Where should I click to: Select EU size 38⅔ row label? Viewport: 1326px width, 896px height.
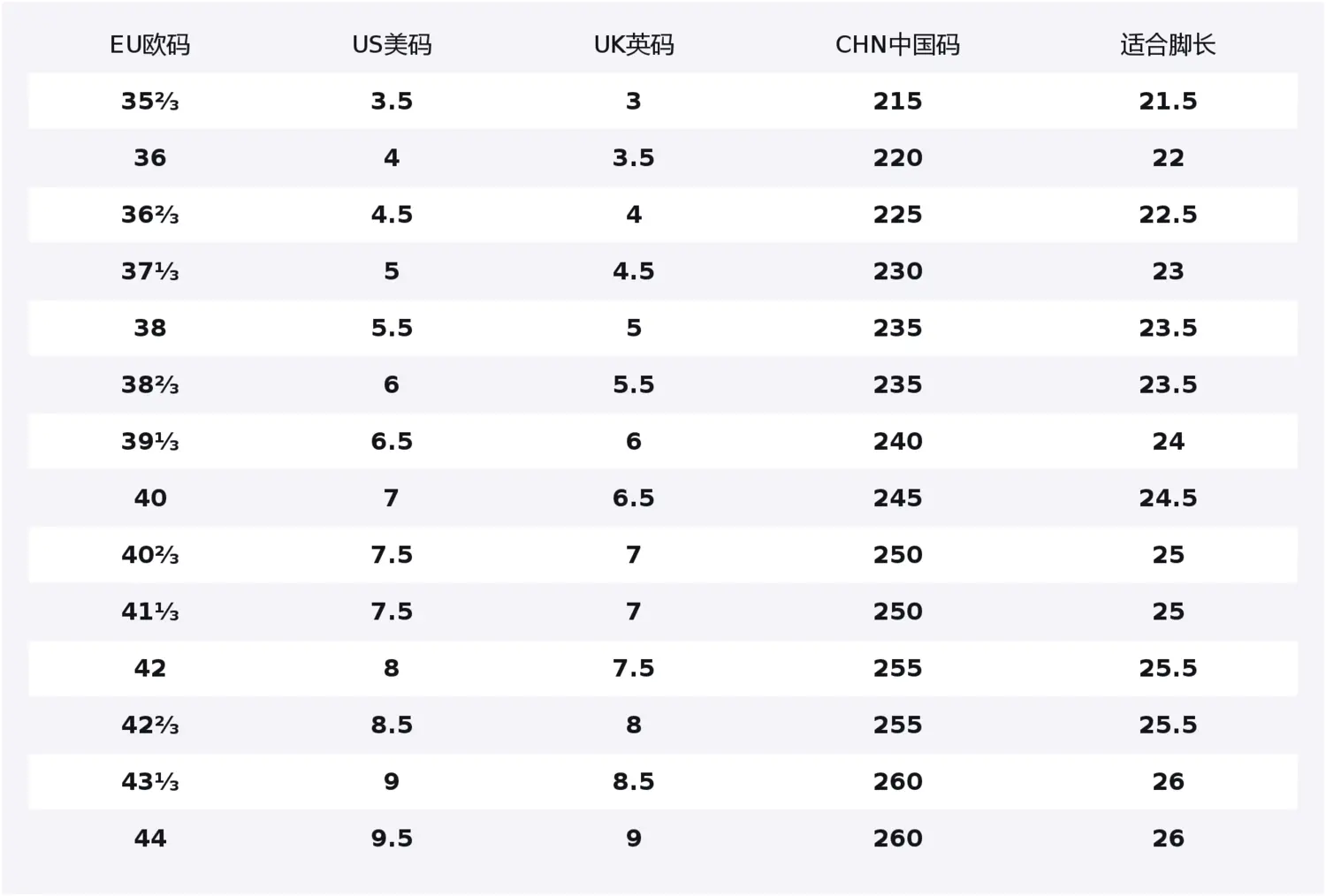click(x=150, y=384)
